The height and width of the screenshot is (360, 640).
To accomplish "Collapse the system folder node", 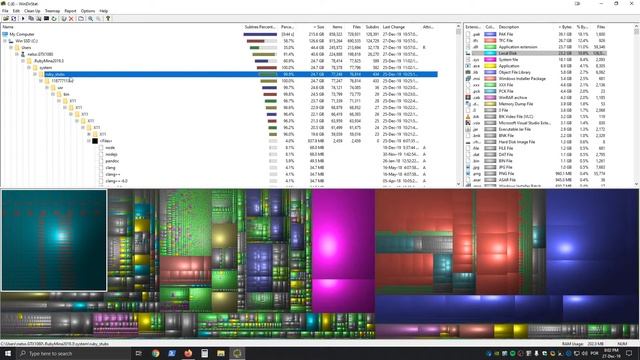I will click(x=29, y=67).
